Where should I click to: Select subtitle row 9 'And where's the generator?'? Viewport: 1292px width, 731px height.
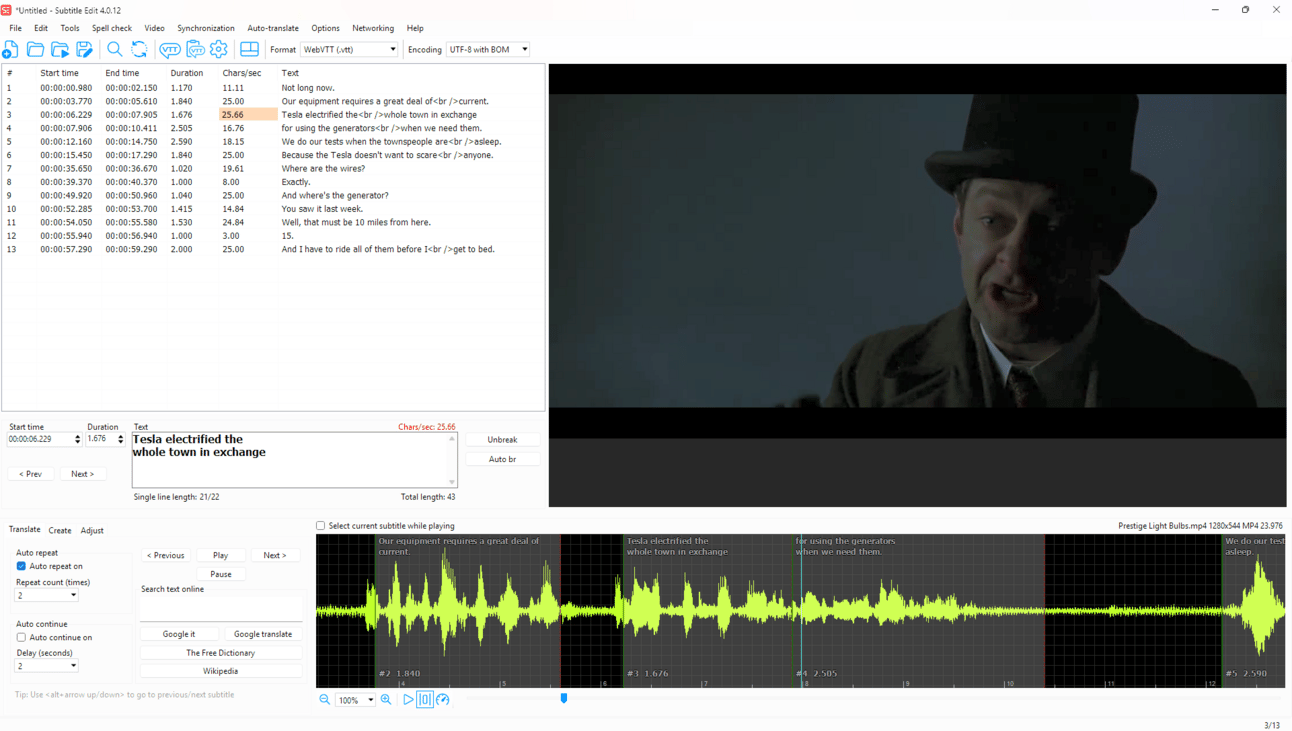(273, 196)
